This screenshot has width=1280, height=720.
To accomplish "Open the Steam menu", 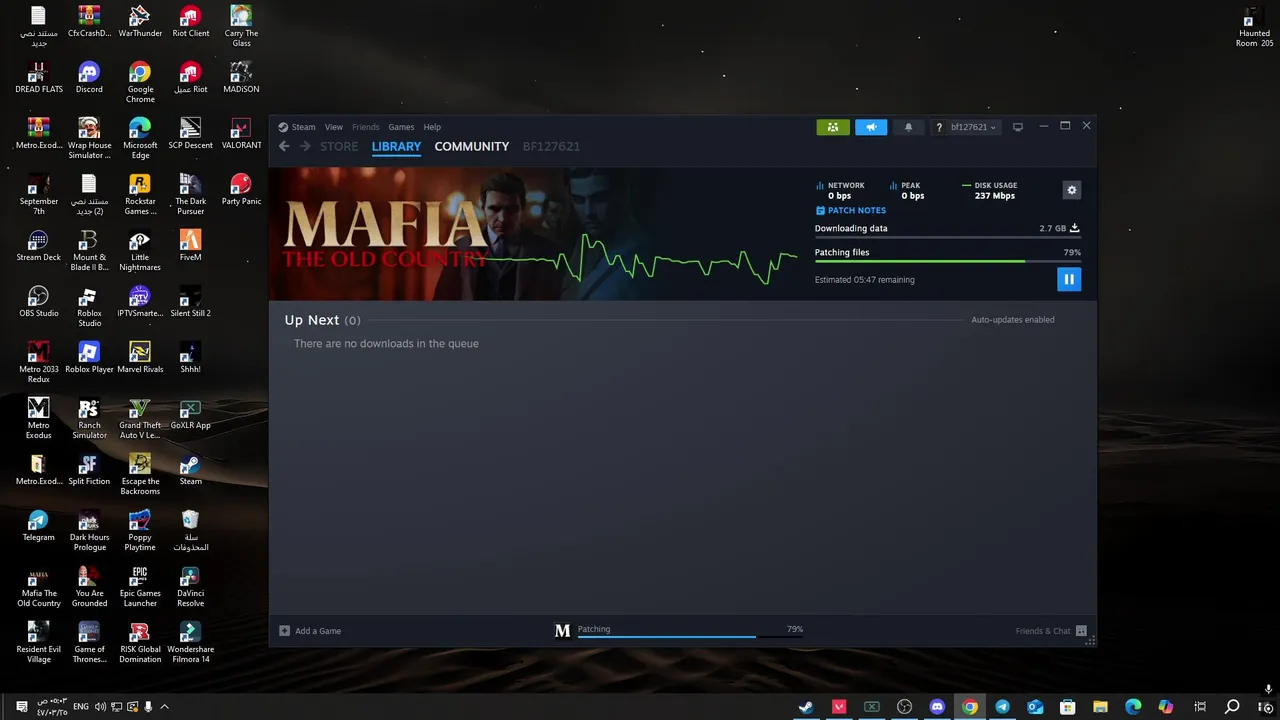I will coord(297,127).
